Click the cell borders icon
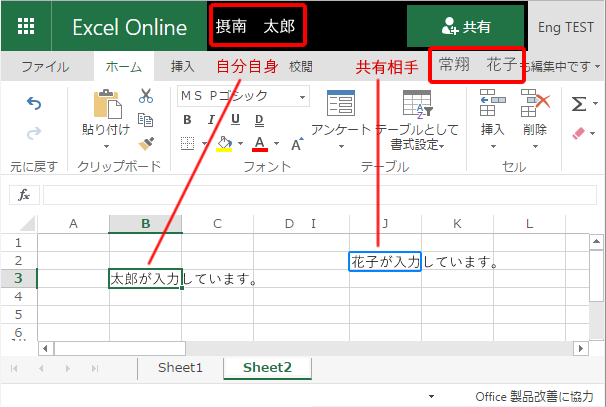Image resolution: width=606 pixels, height=407 pixels. [188, 143]
